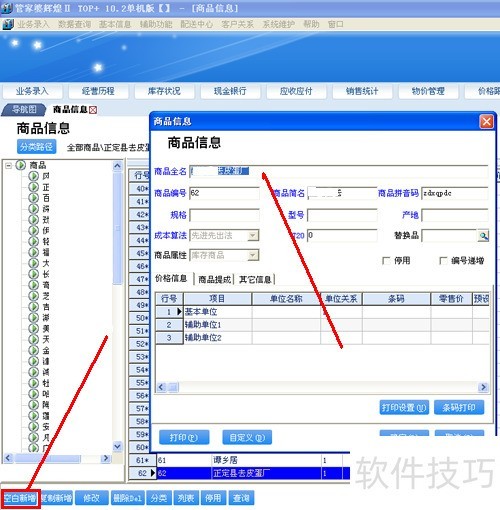Click the 条码打印 button
Image resolution: width=500 pixels, height=510 pixels.
pos(459,407)
